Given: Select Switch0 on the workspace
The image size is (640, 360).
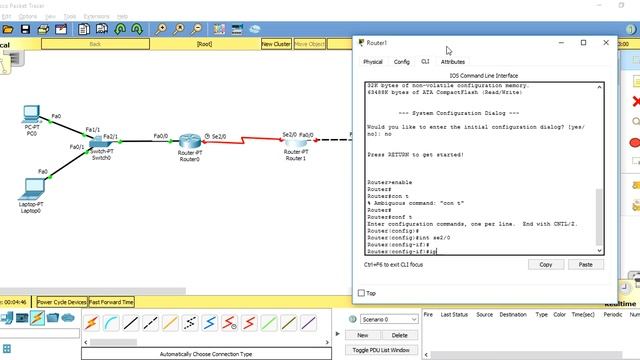Looking at the screenshot, I should point(101,142).
